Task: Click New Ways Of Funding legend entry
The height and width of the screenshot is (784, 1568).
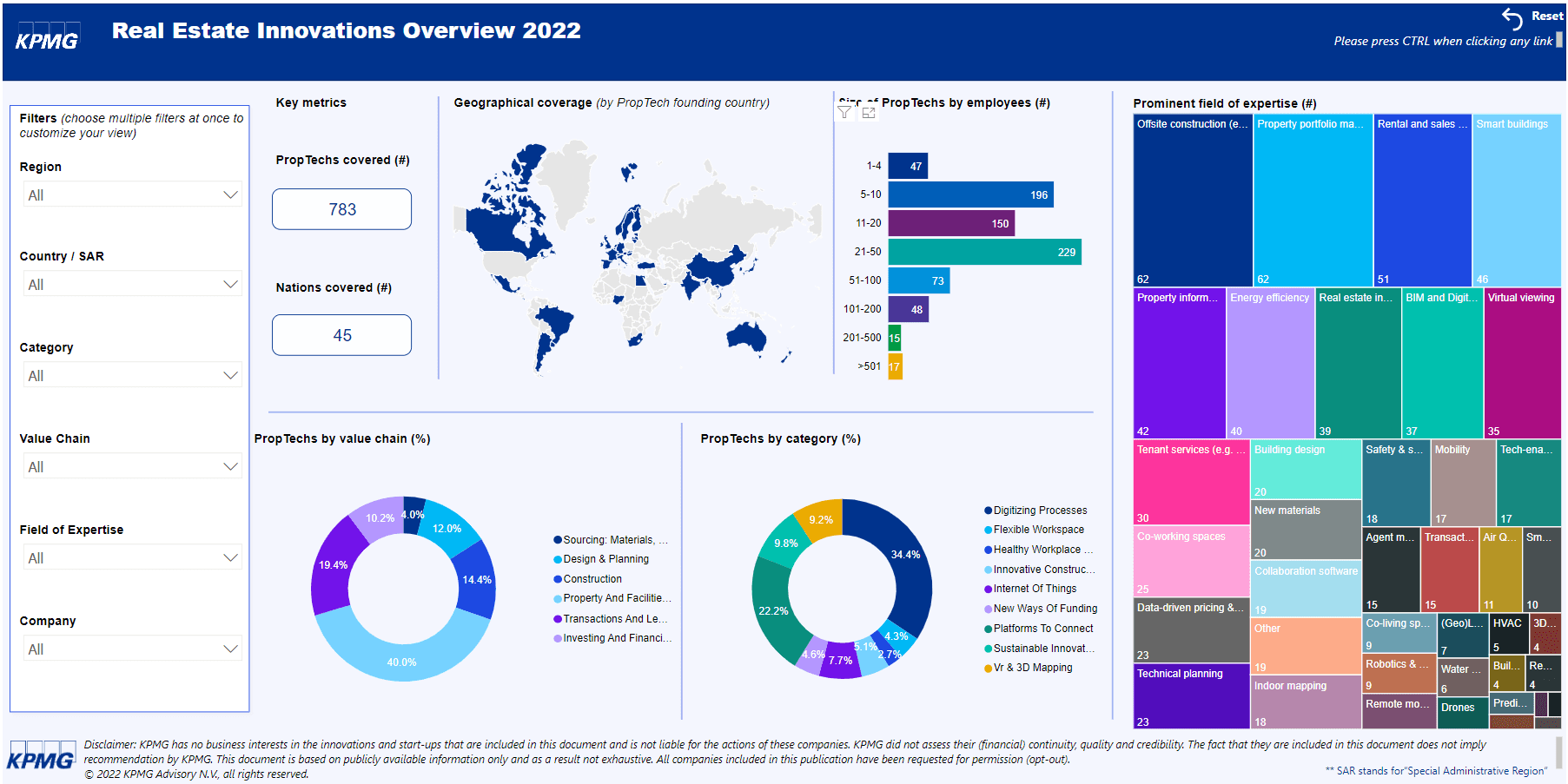Action: tap(1041, 609)
